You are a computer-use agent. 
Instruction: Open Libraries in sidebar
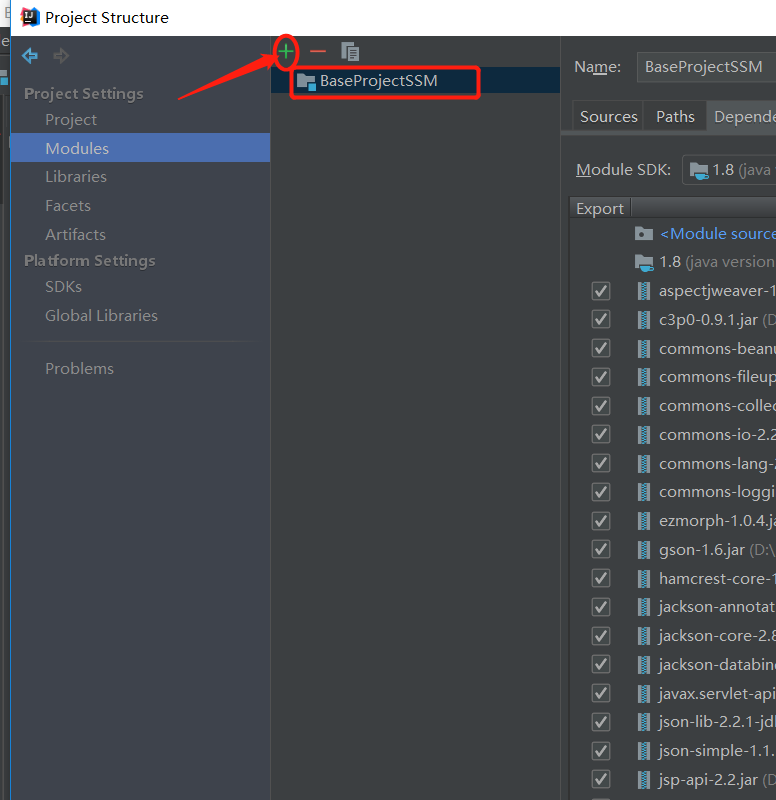(76, 177)
